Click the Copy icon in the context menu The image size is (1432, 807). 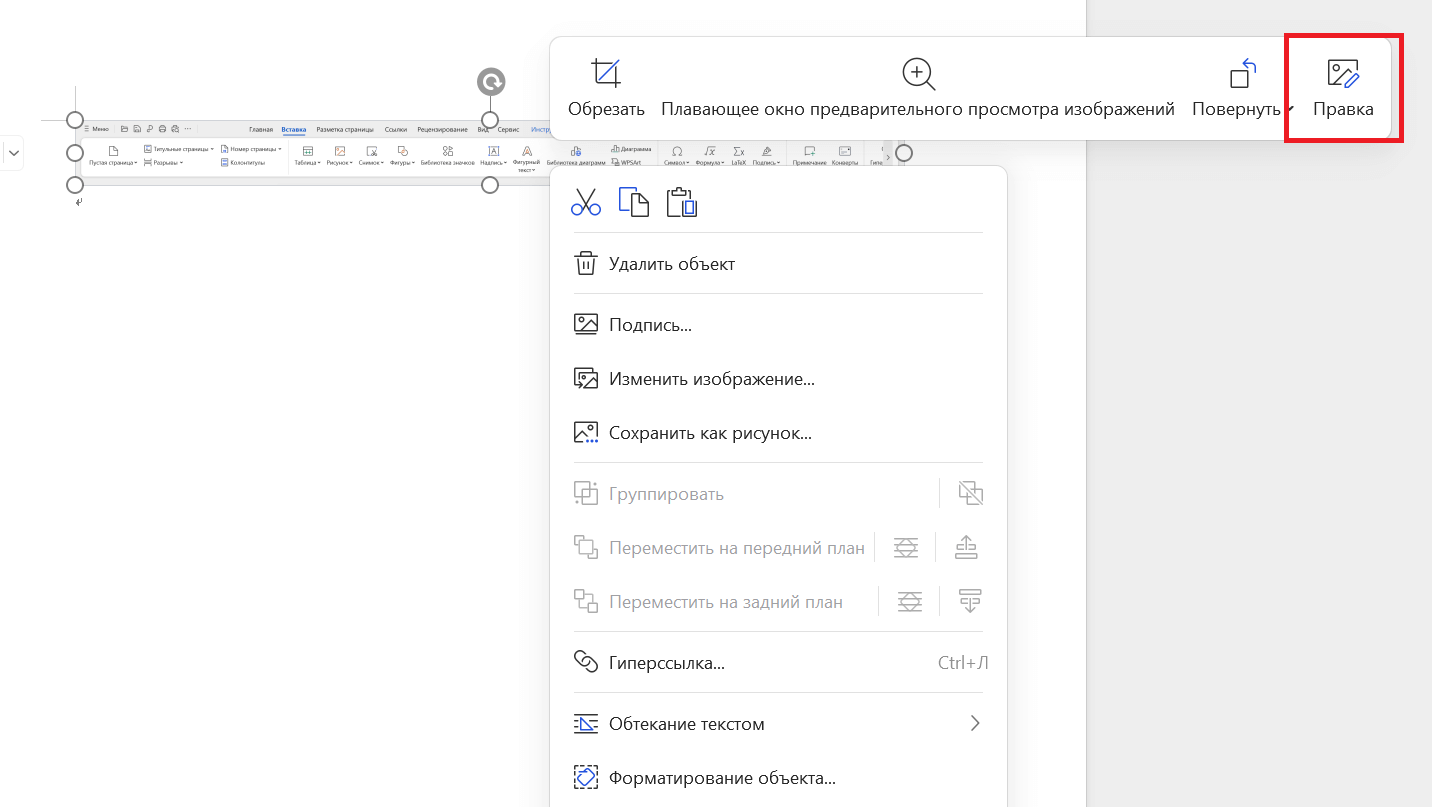[x=634, y=201]
